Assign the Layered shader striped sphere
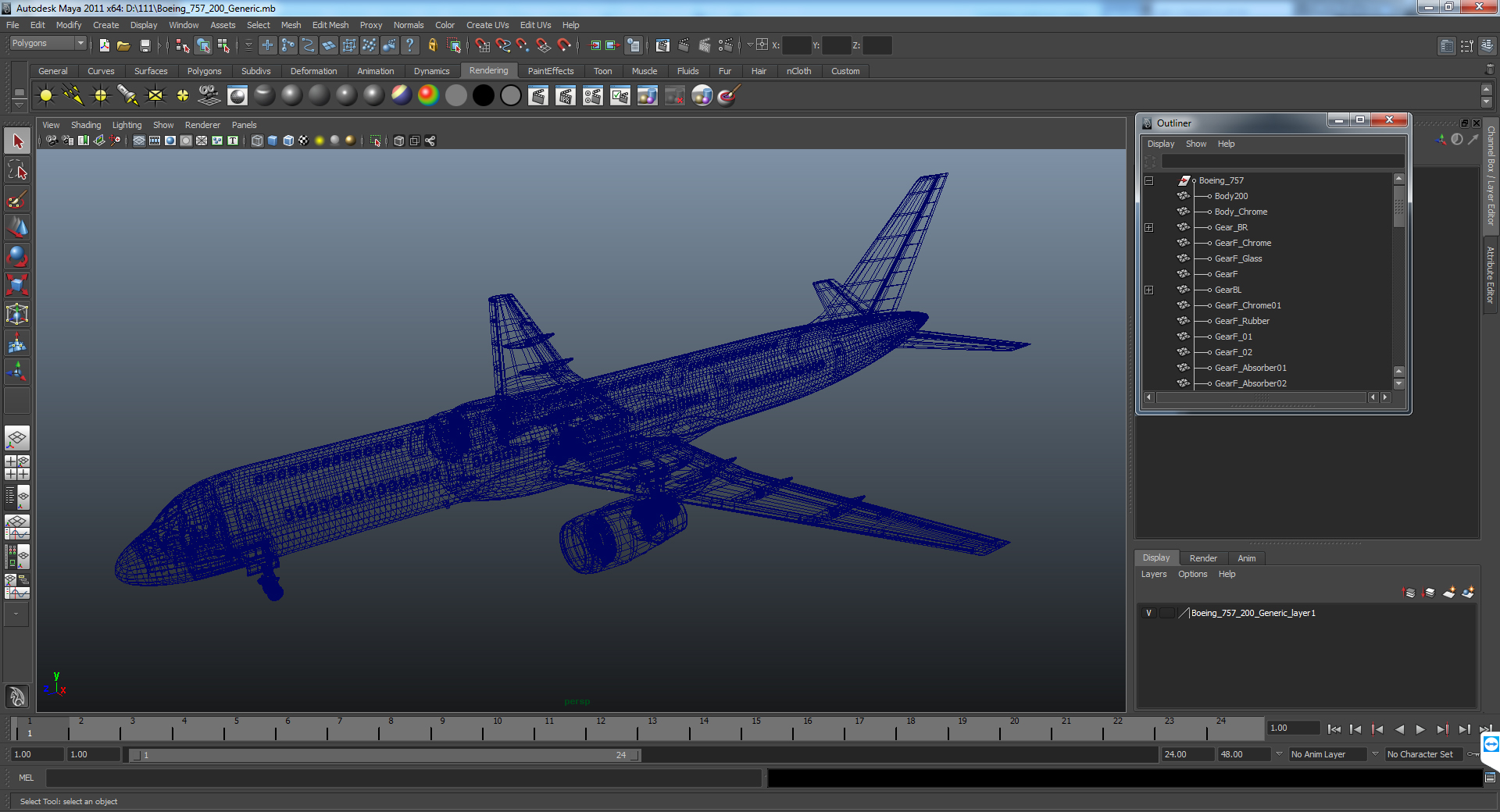The height and width of the screenshot is (812, 1500). click(401, 95)
